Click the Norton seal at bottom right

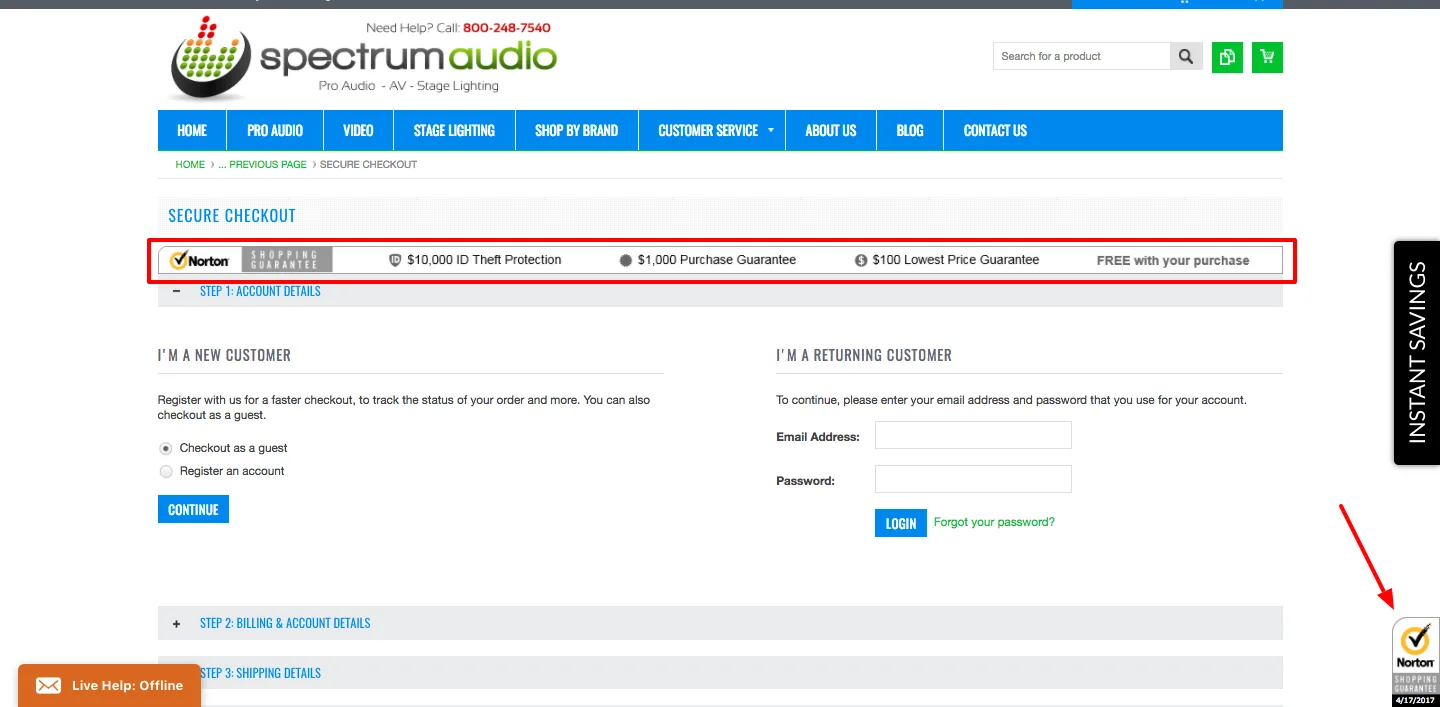pyautogui.click(x=1415, y=660)
